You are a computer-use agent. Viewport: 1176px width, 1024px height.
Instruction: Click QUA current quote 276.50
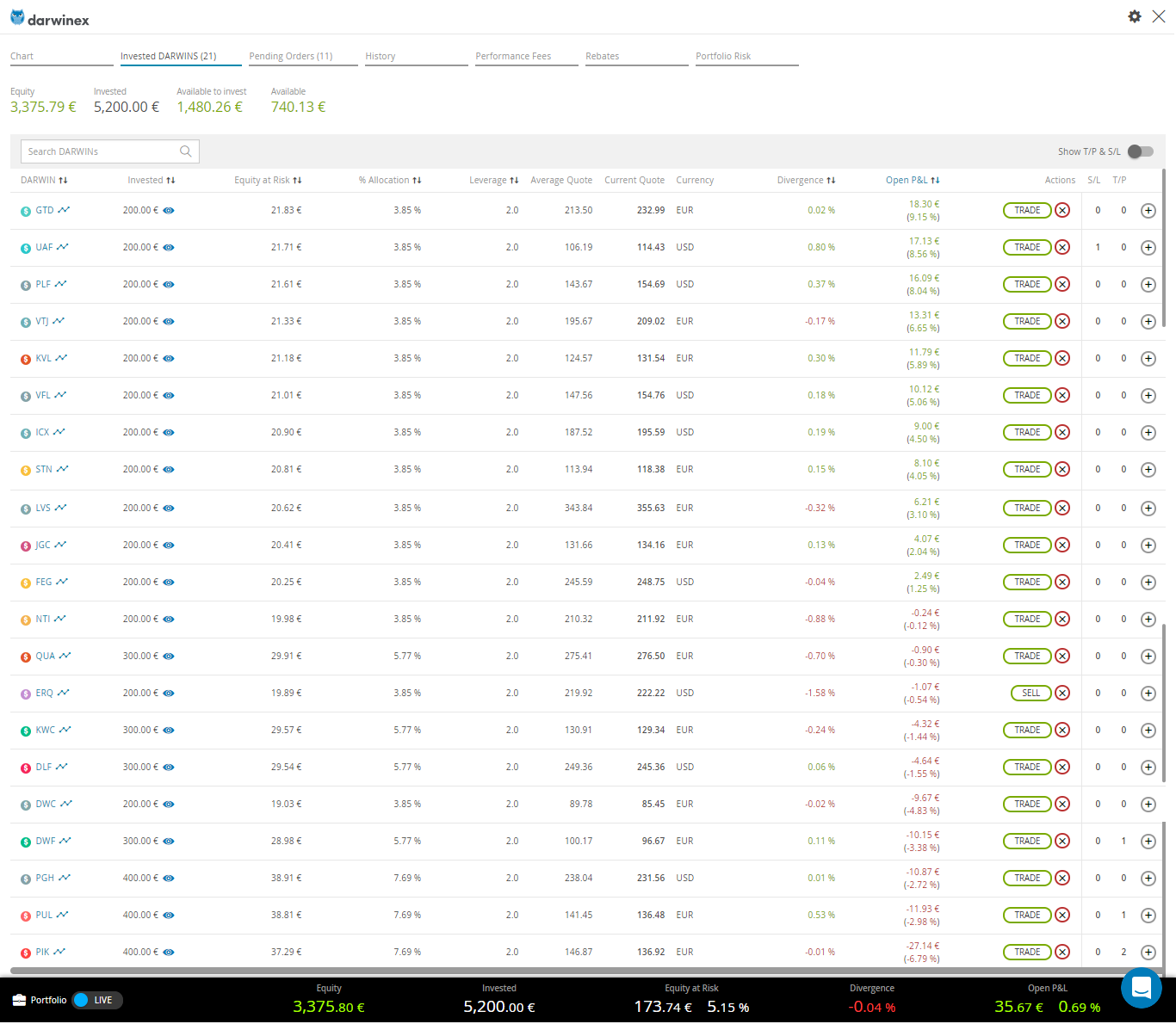(x=651, y=656)
